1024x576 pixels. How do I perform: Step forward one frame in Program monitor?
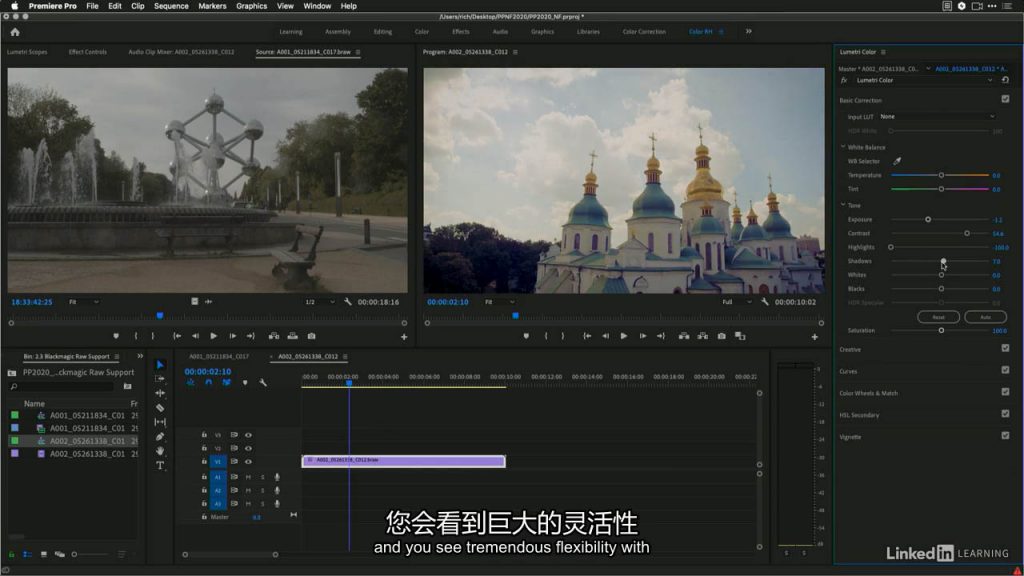tap(643, 336)
